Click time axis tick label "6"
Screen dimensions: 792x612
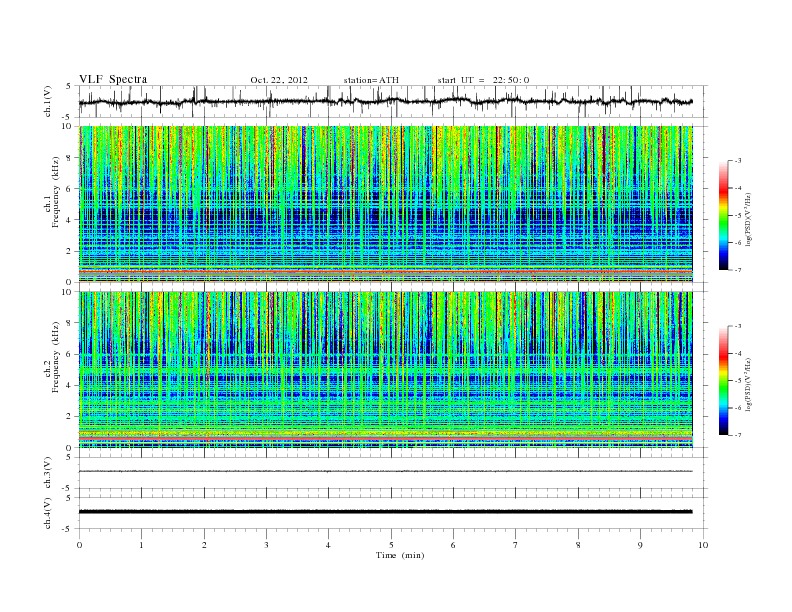tap(454, 546)
